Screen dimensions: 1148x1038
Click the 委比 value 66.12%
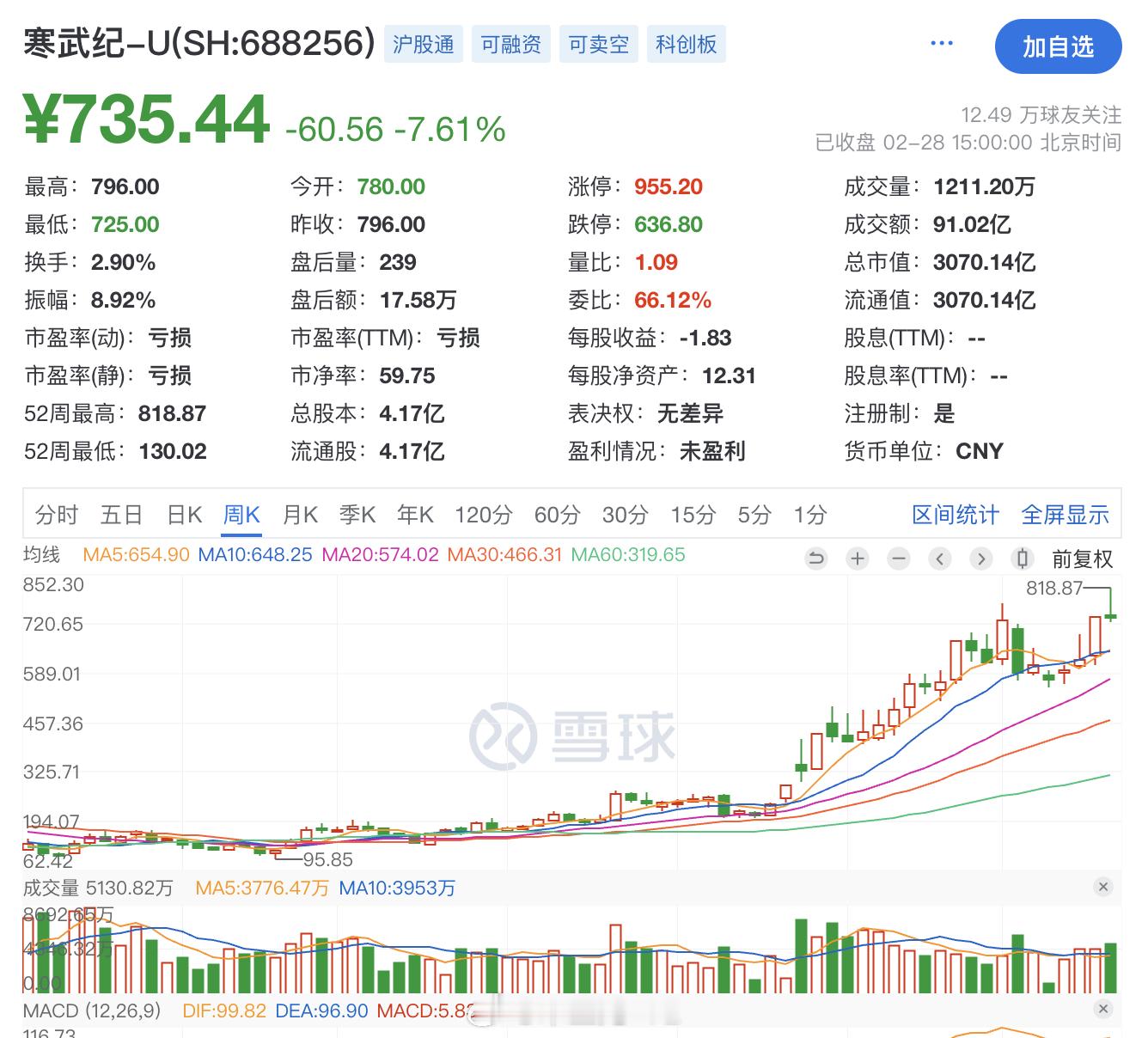673,300
